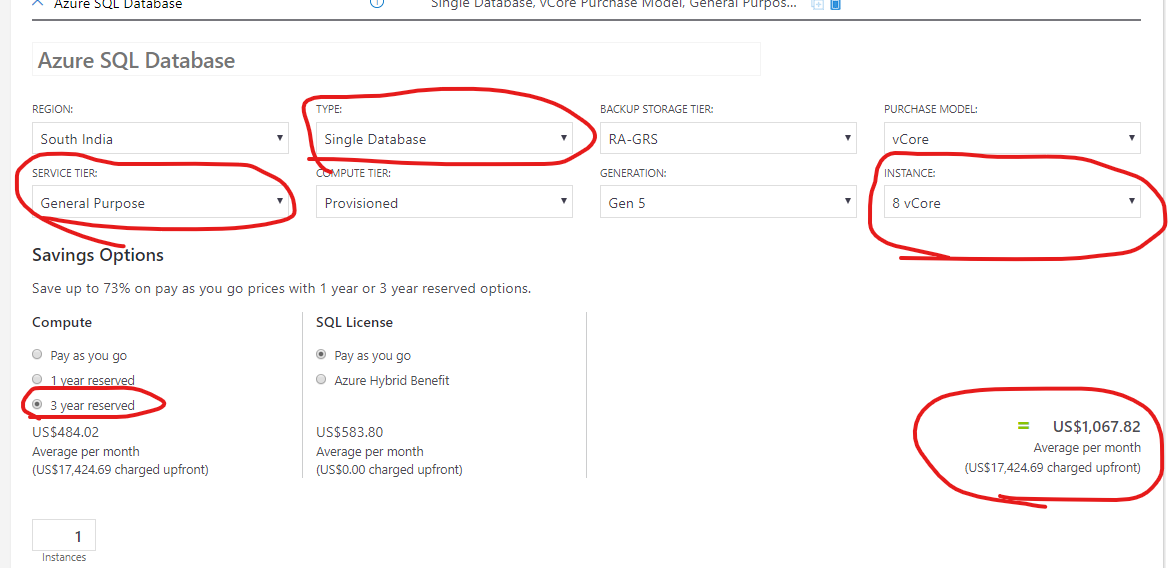
Task: Click the Instances count field showing 1
Action: (x=64, y=535)
